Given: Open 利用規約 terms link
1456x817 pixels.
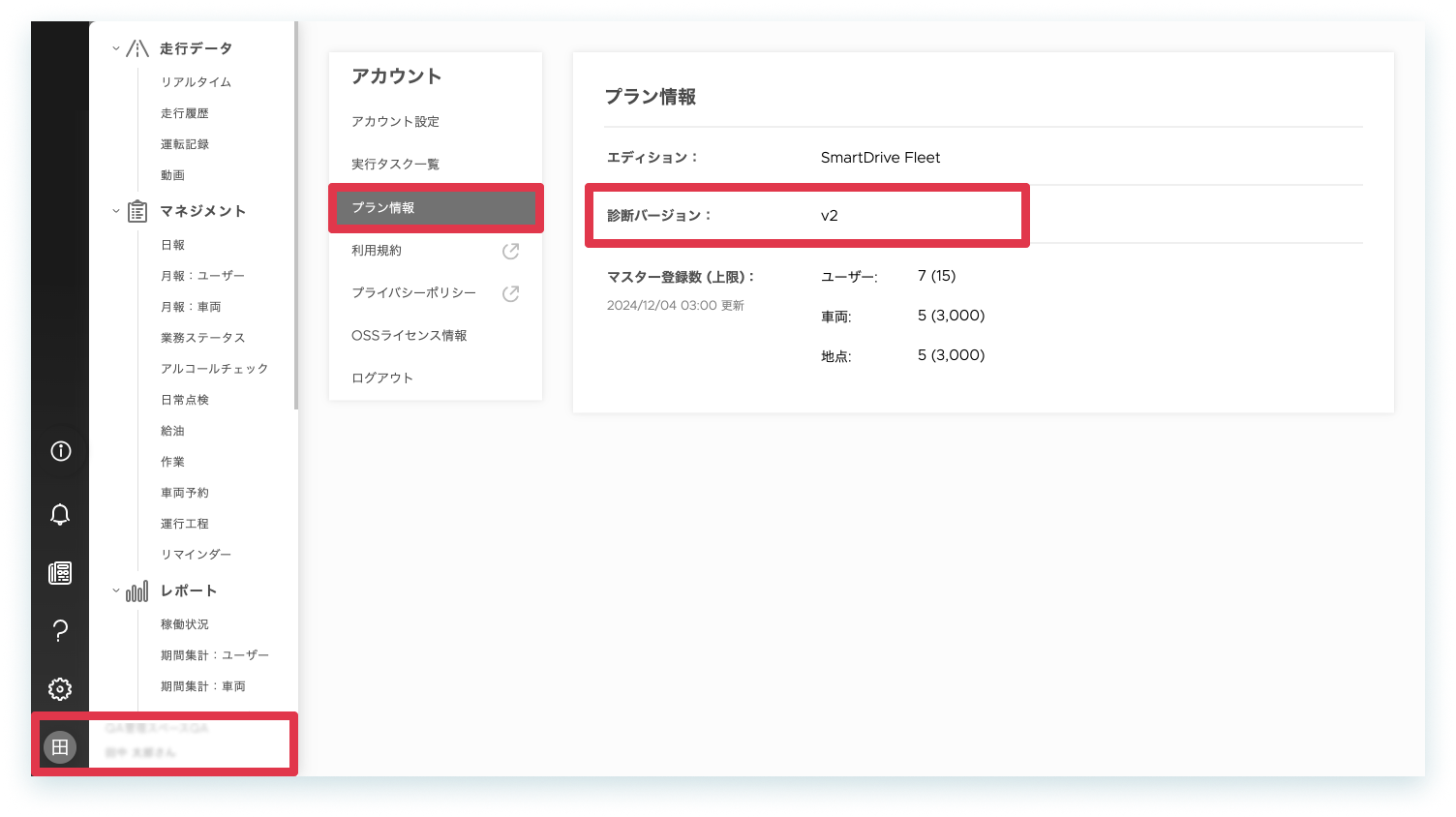Looking at the screenshot, I should pos(377,251).
